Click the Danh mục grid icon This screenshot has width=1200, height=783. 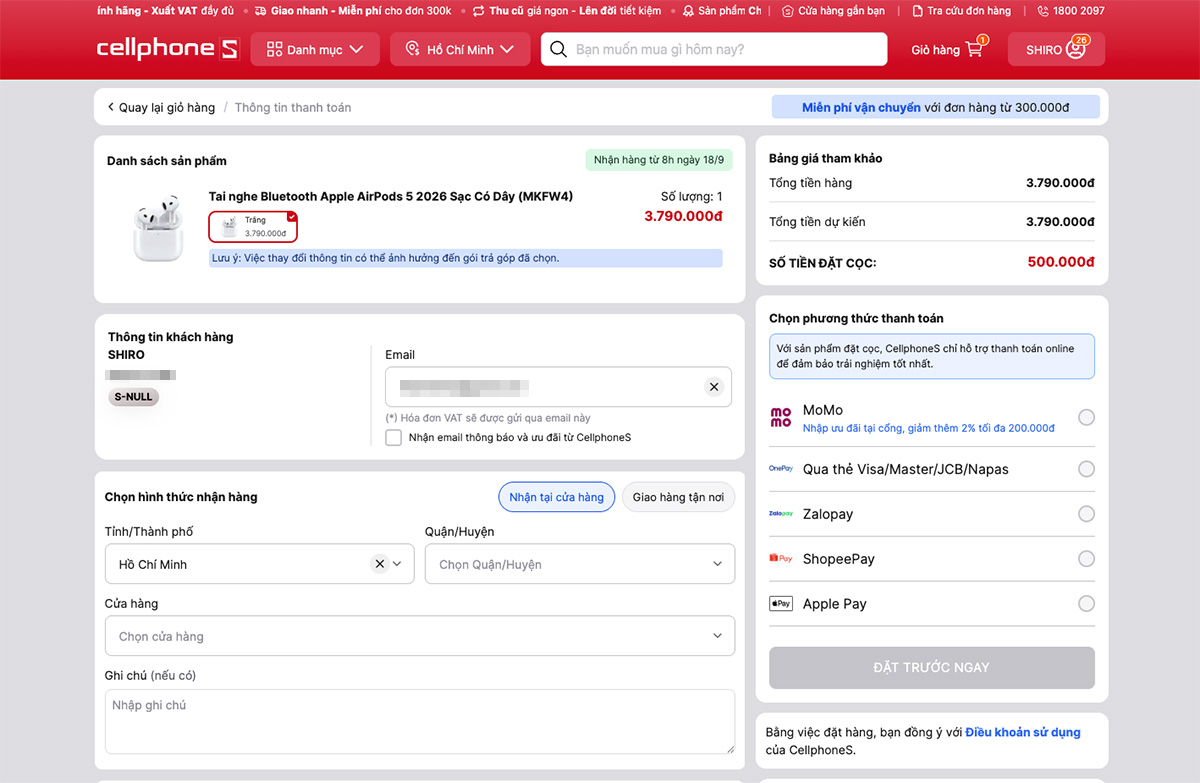coord(274,49)
